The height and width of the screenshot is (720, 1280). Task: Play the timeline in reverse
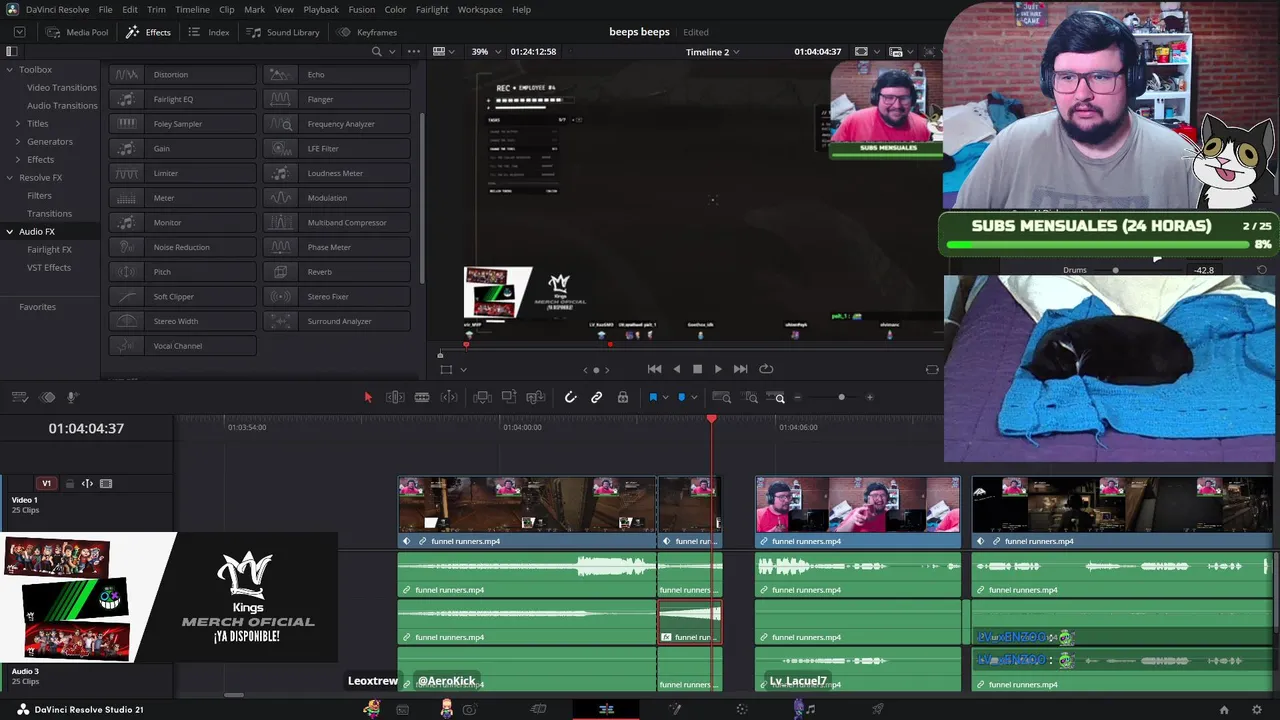coord(677,369)
